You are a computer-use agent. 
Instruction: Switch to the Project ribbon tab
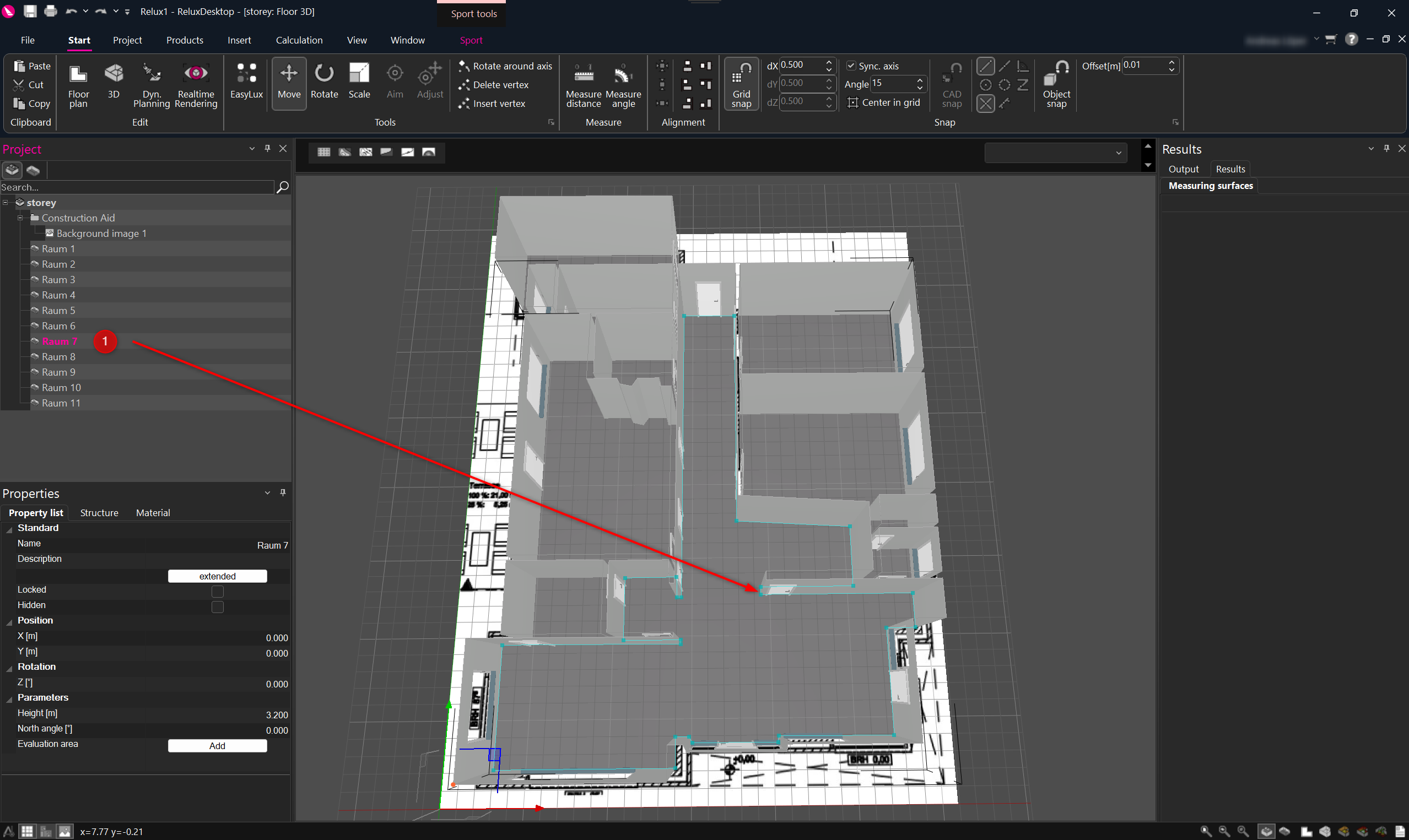(127, 40)
